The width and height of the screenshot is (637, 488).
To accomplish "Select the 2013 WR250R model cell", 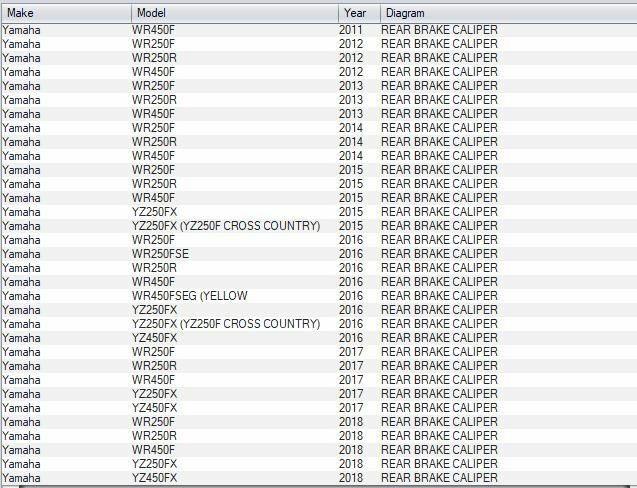I will (x=154, y=100).
